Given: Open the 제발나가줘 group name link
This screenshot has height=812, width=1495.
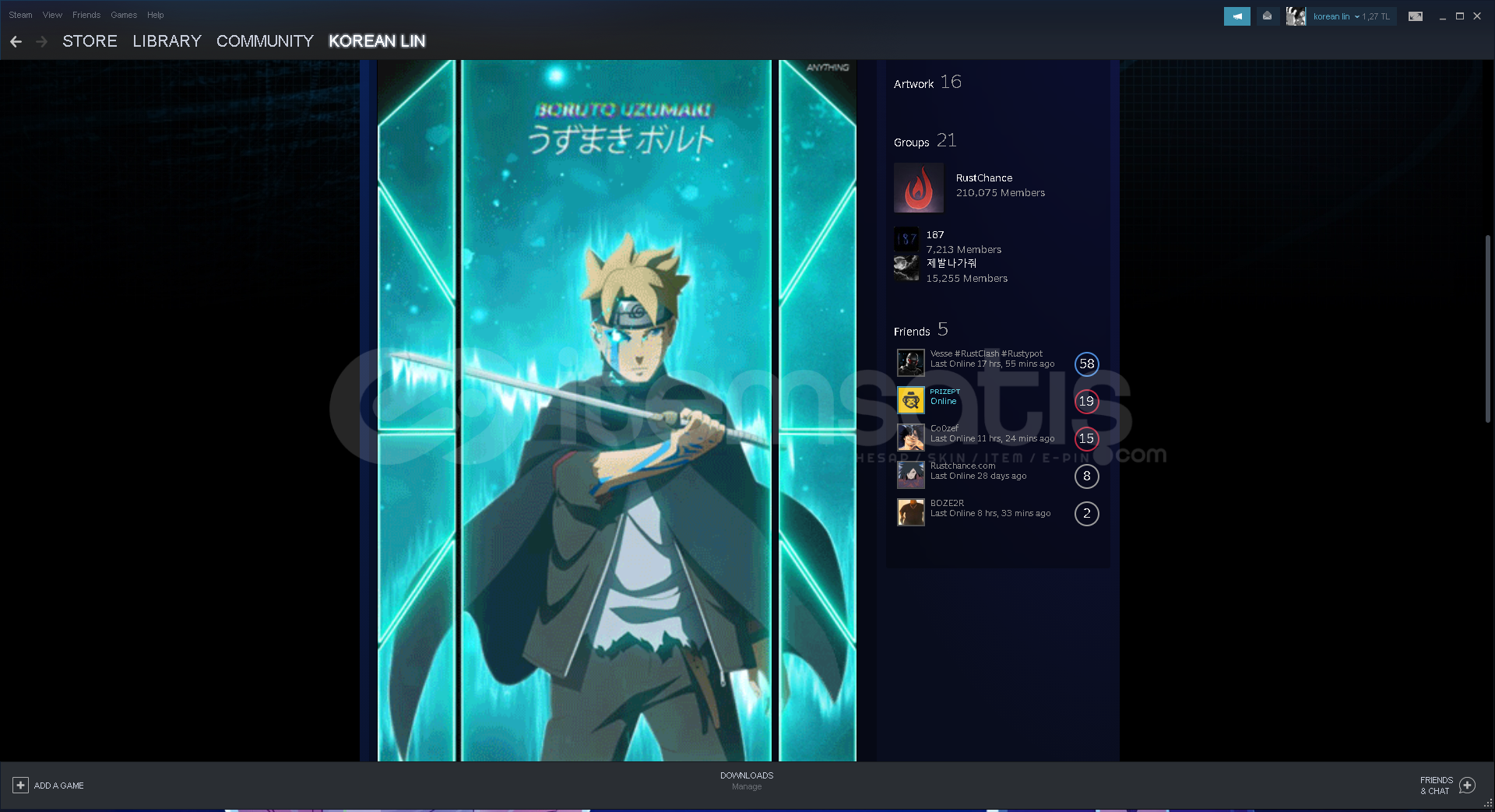Looking at the screenshot, I should tap(952, 263).
